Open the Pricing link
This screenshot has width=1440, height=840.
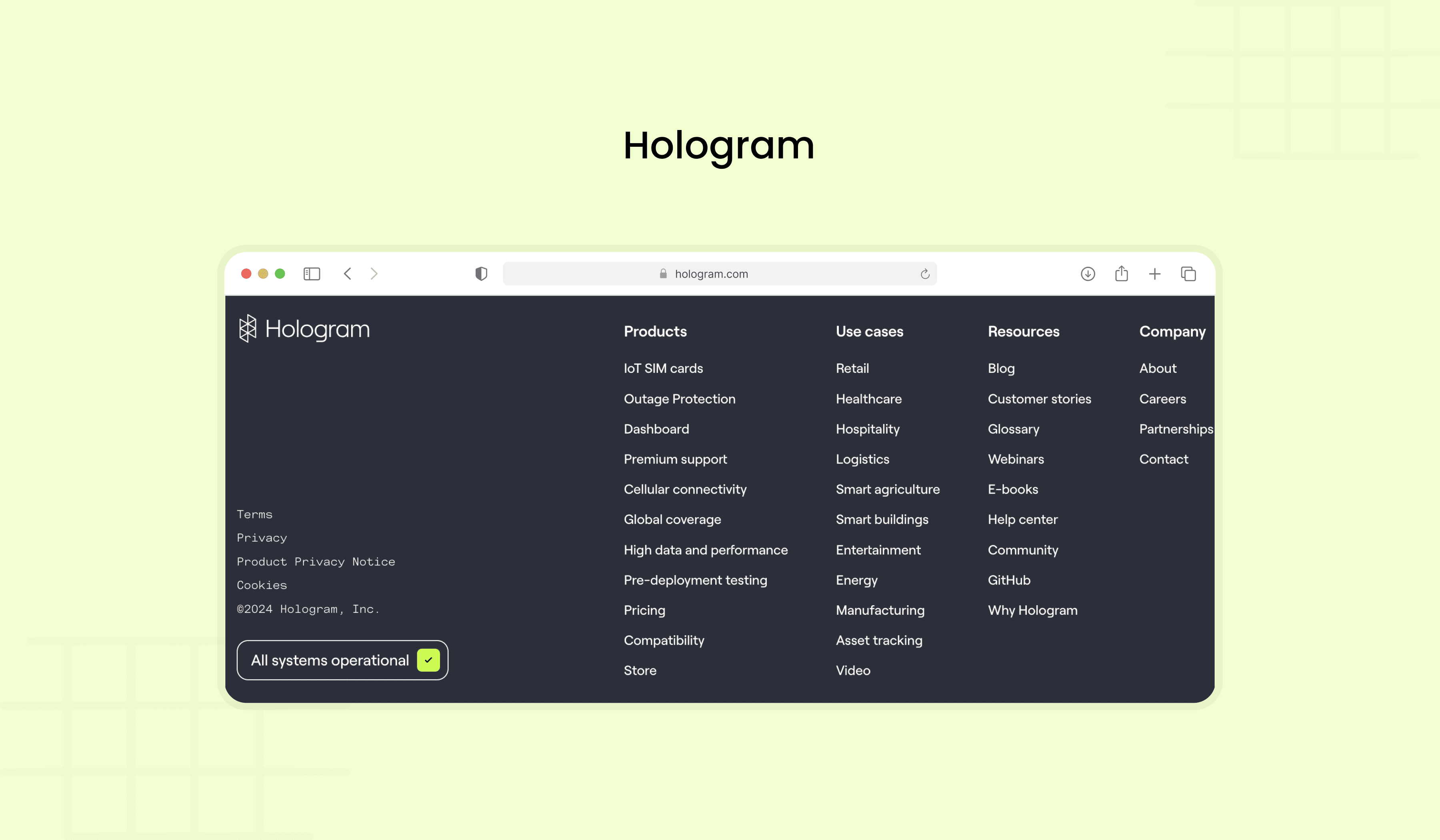(x=644, y=611)
